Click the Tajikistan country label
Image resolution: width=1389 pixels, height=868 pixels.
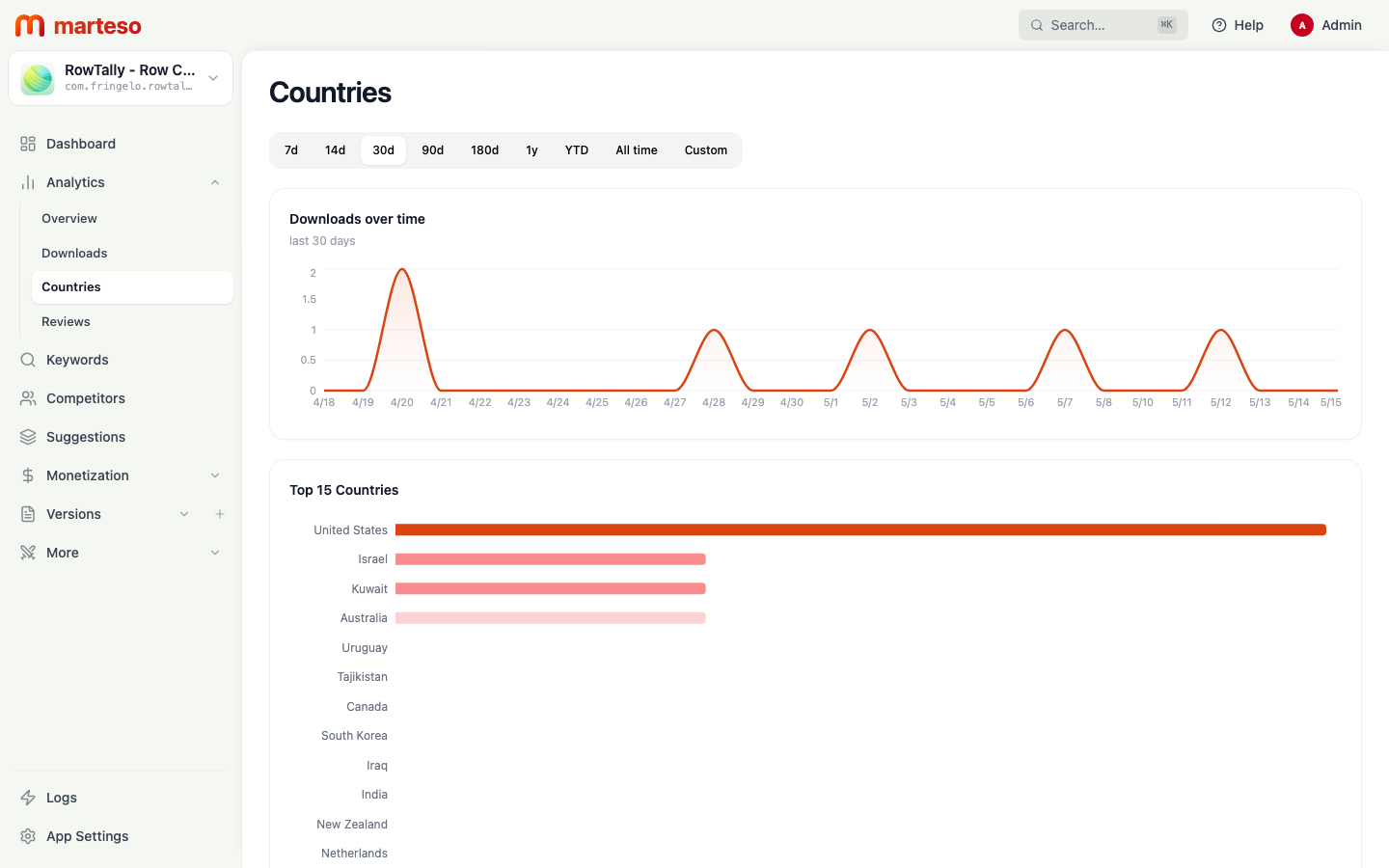pyautogui.click(x=363, y=677)
